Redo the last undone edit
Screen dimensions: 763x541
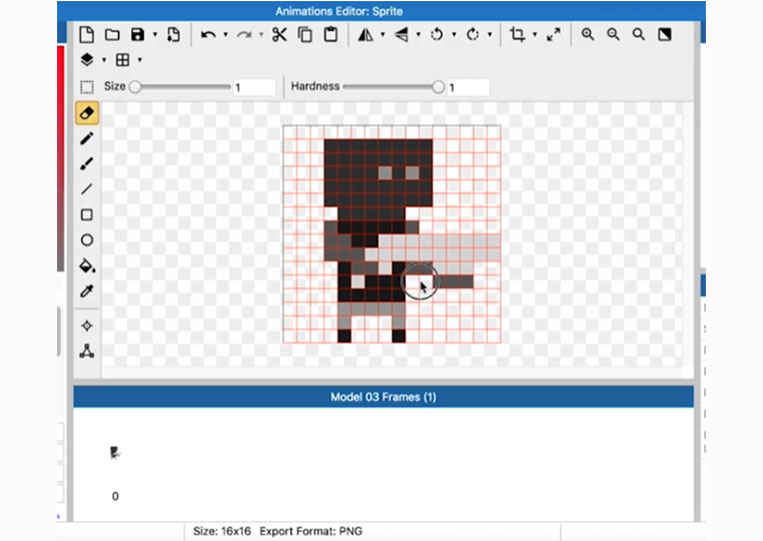click(x=244, y=35)
